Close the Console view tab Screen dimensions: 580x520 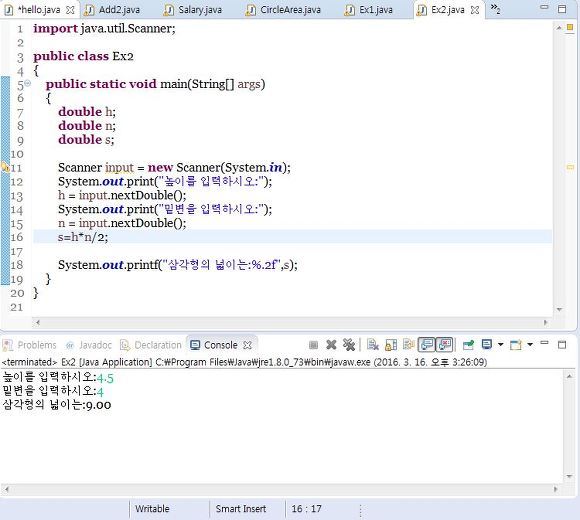247,345
